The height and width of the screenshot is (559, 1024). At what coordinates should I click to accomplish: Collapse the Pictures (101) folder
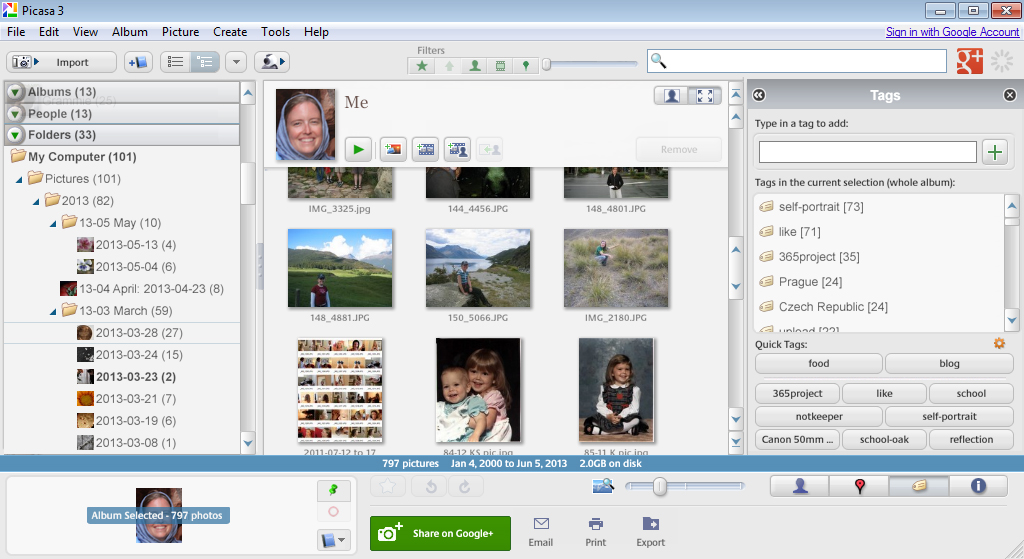click(19, 179)
